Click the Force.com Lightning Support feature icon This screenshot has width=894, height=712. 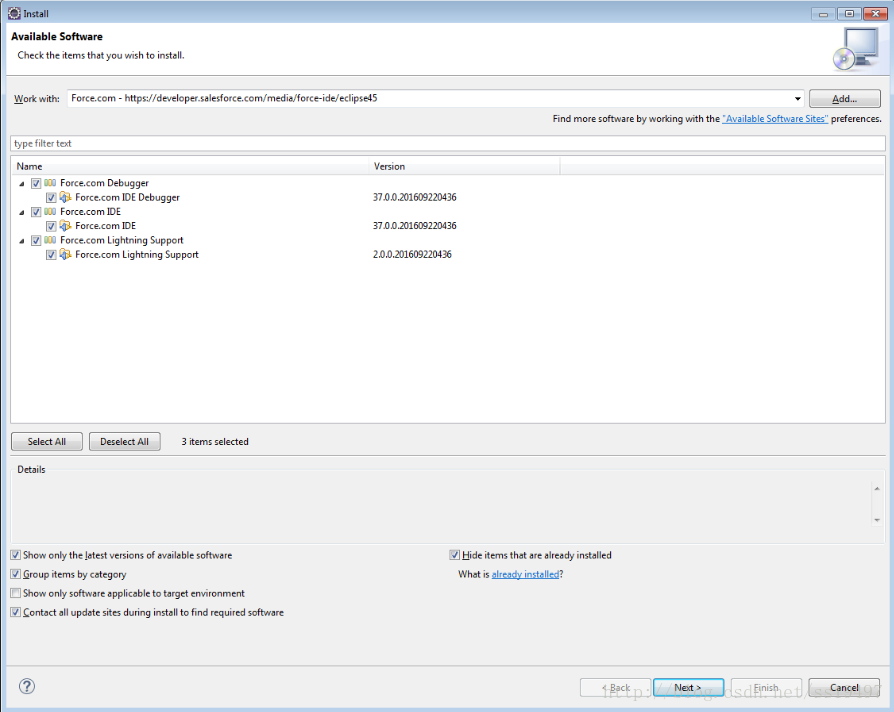click(x=66, y=254)
